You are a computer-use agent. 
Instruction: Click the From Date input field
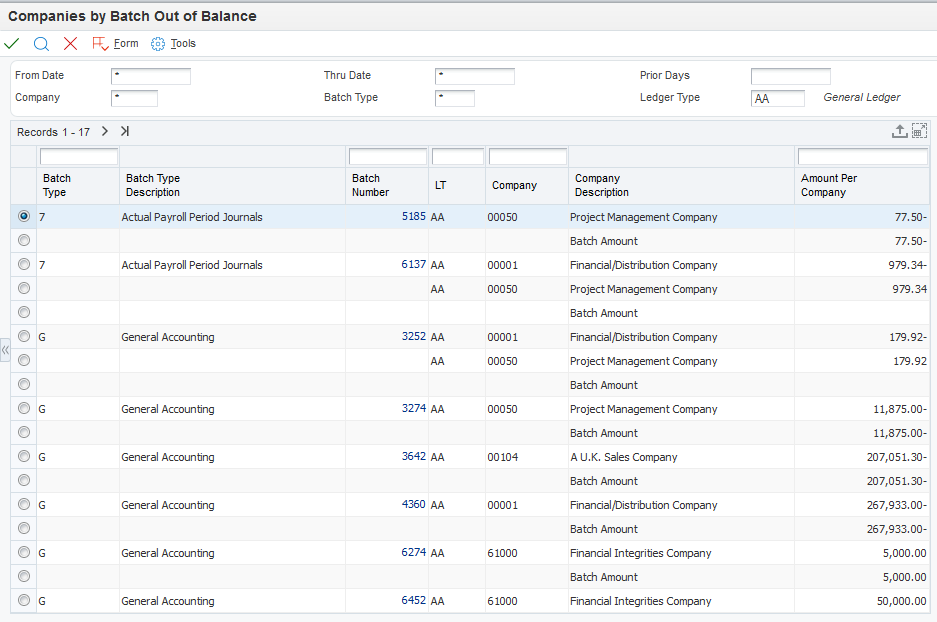tap(150, 76)
